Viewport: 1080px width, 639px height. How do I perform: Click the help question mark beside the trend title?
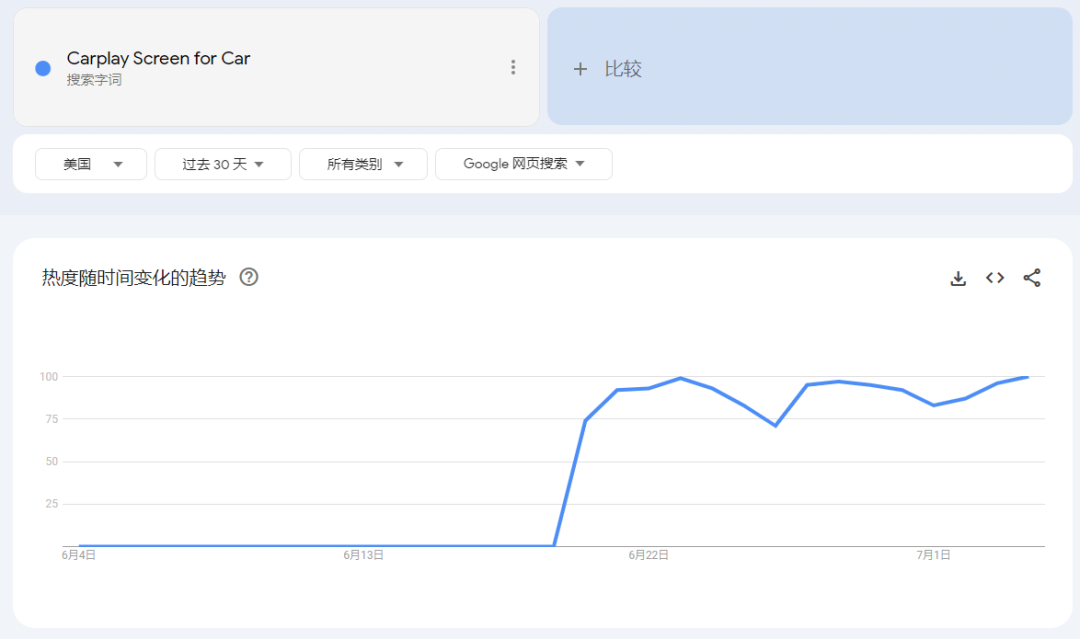point(249,277)
